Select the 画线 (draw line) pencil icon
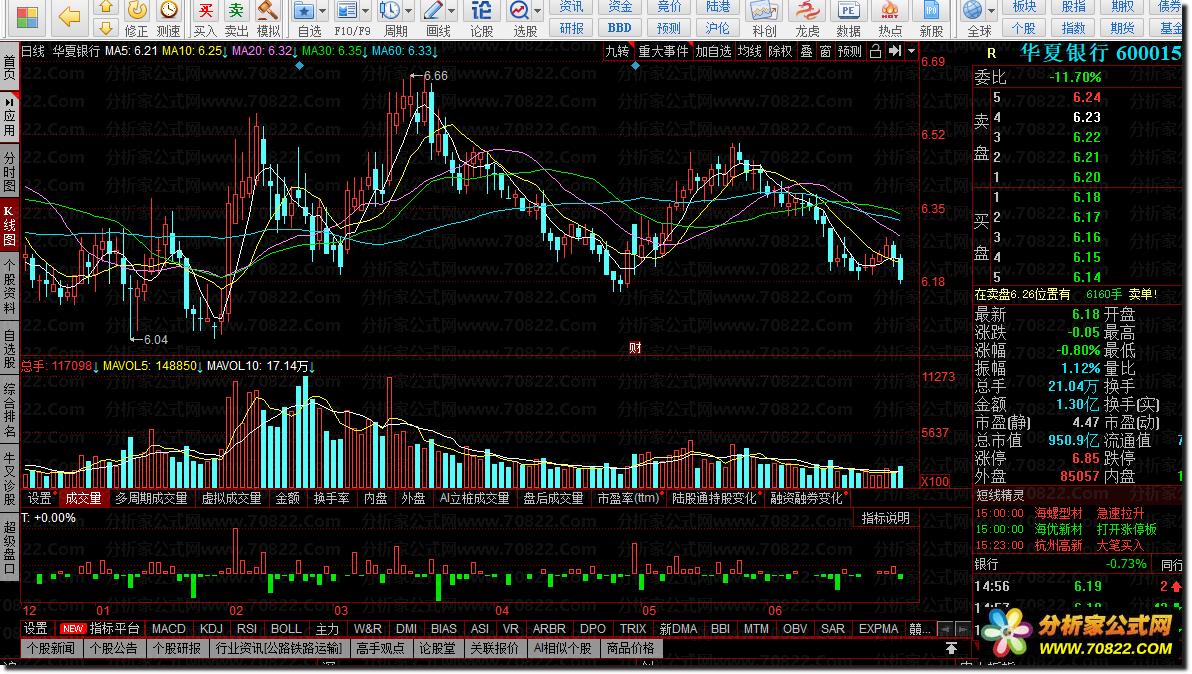This screenshot has width=1192, height=674. (433, 11)
